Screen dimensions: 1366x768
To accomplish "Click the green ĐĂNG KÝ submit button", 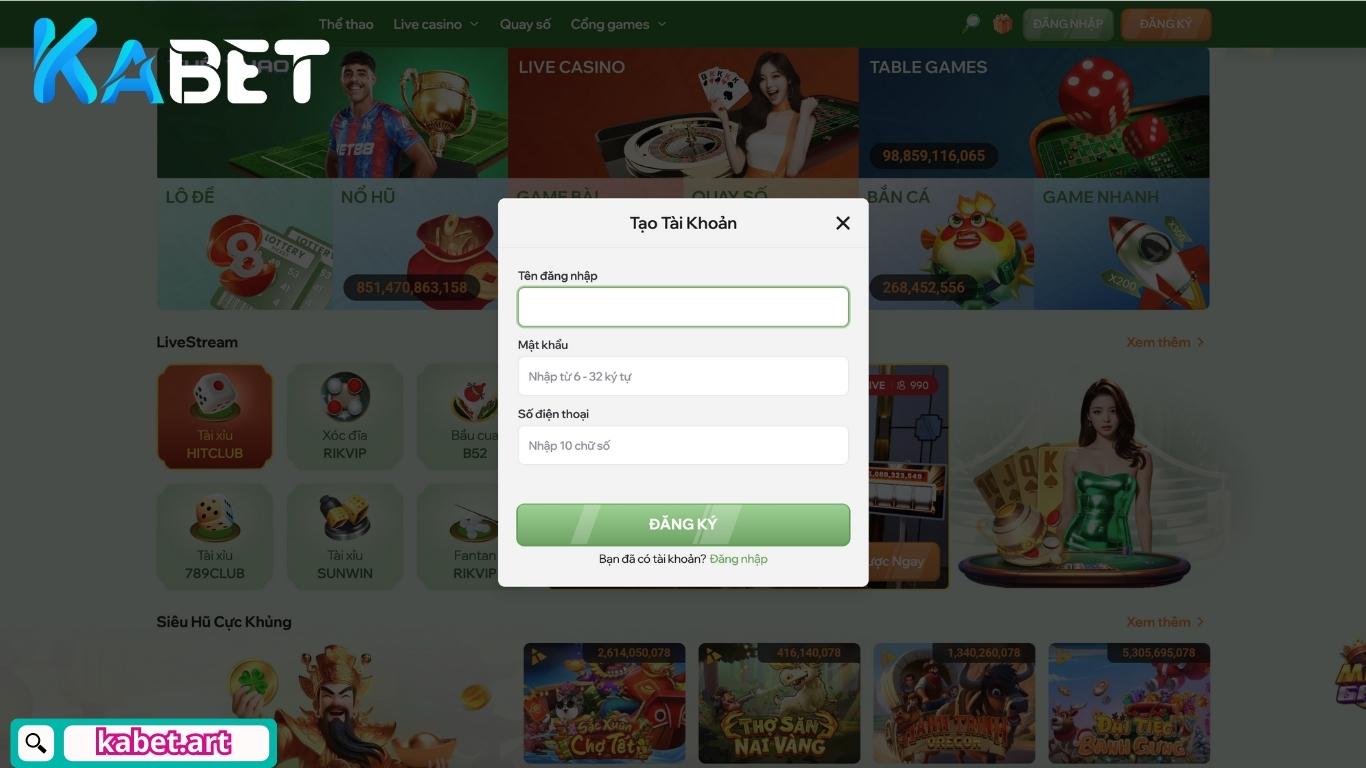I will point(683,525).
